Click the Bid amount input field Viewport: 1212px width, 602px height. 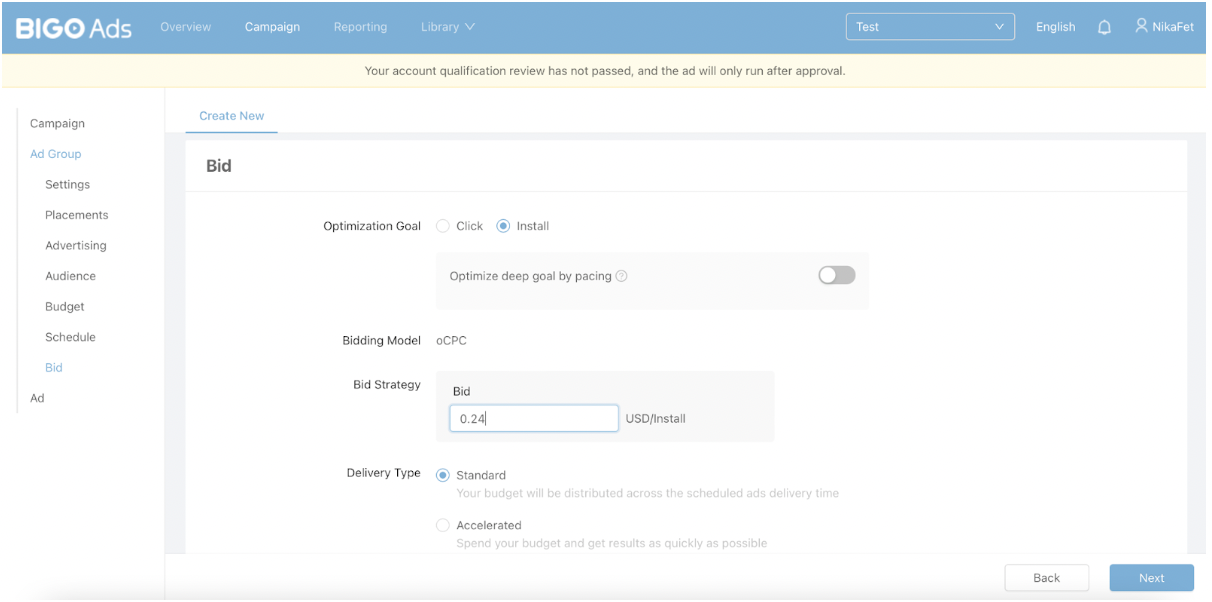tap(534, 419)
